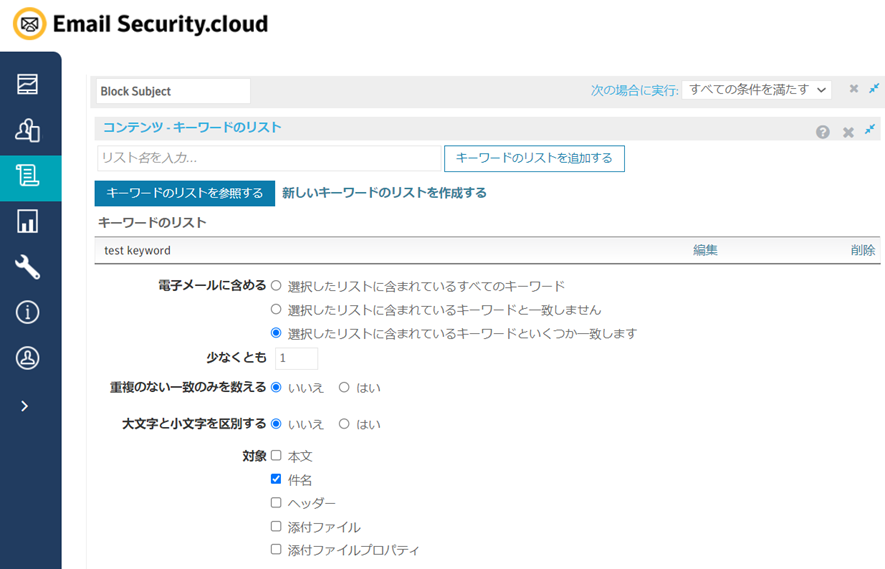Check the 本文 checkbox
Viewport: 885px width, 569px height.
coord(276,455)
